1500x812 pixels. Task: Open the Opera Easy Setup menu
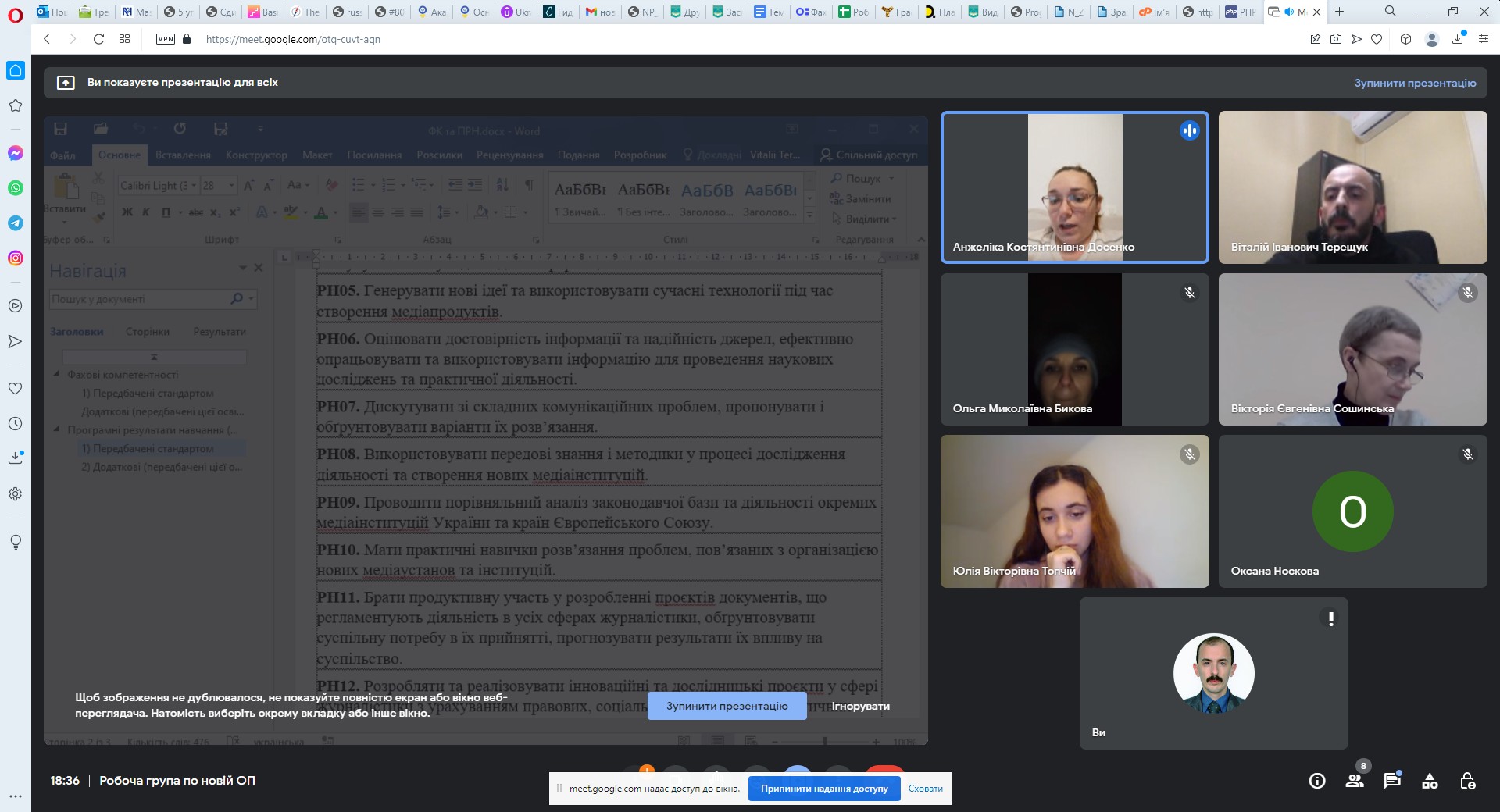coord(1483,39)
